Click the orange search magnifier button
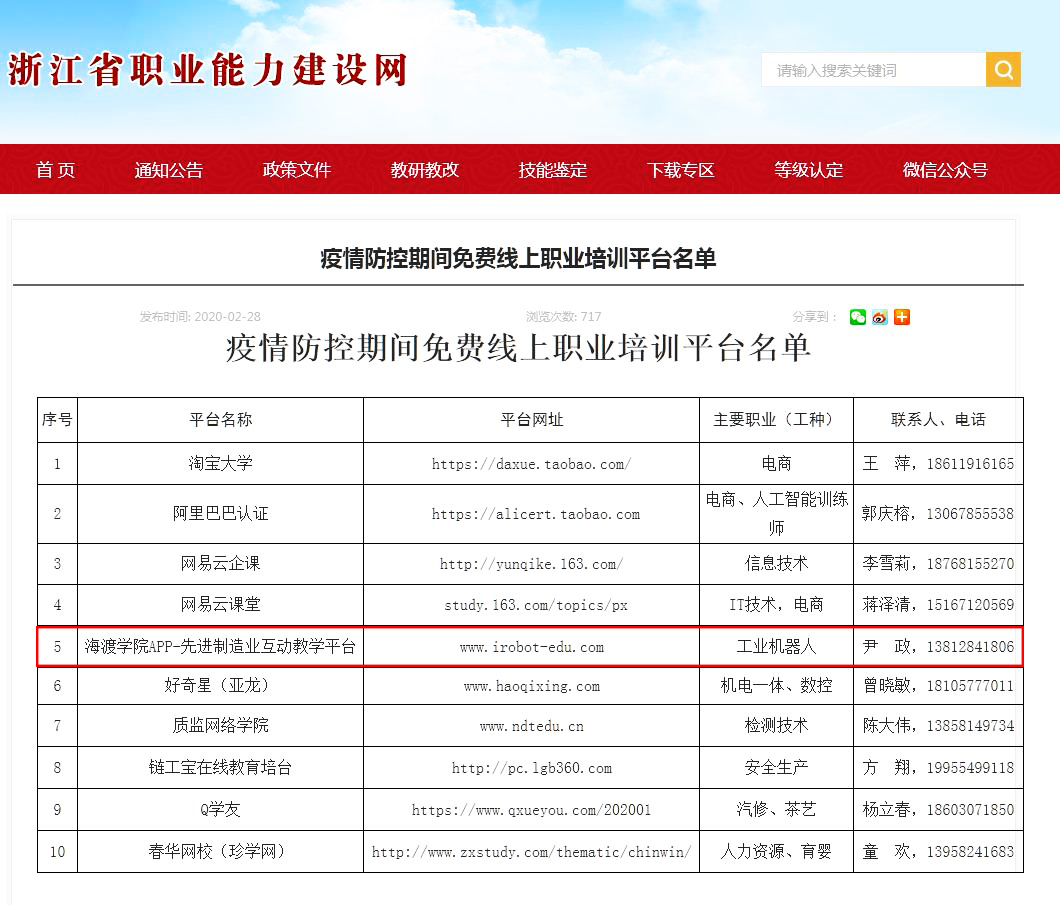1060x905 pixels. tap(1003, 70)
